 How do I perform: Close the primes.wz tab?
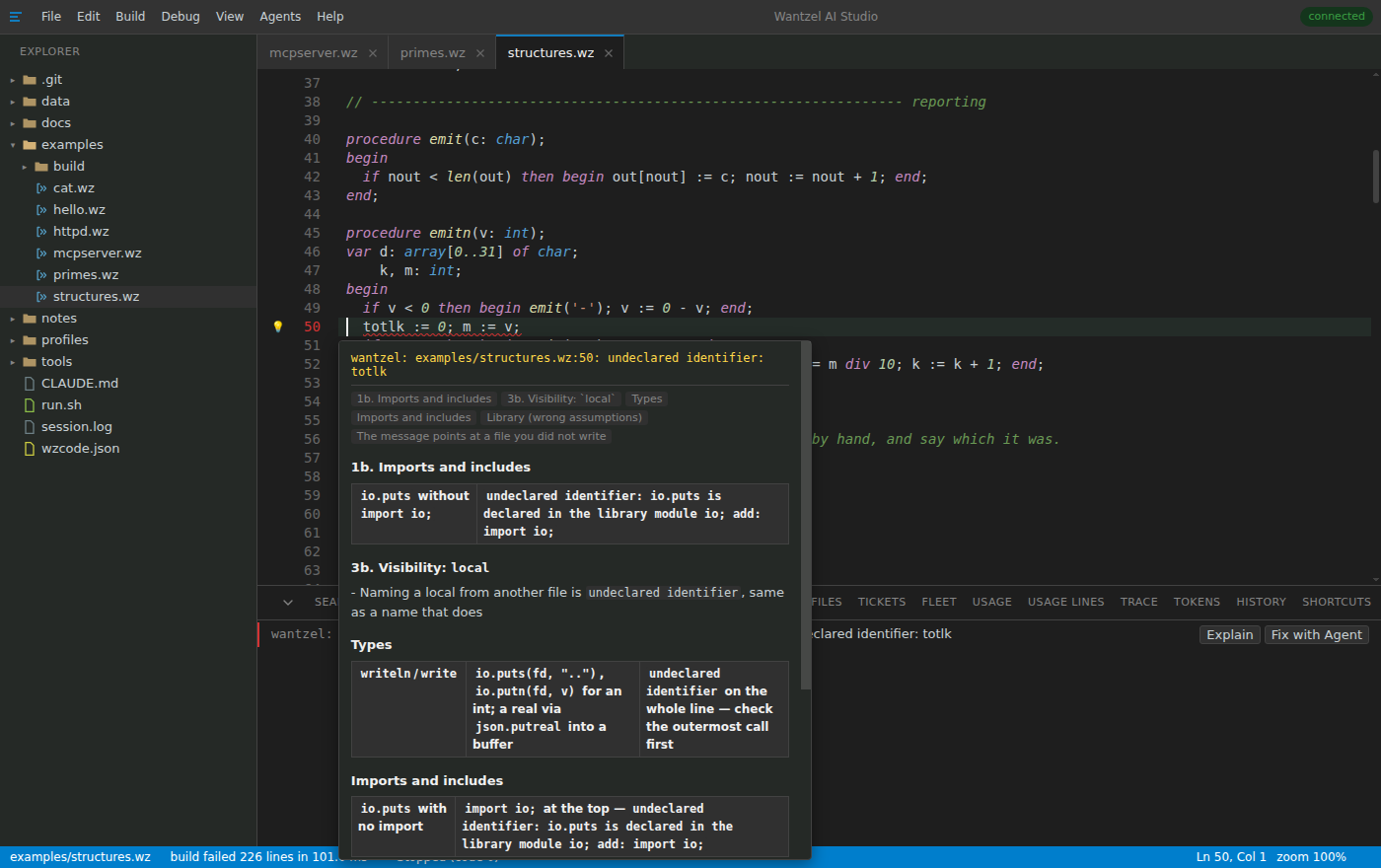coord(480,53)
